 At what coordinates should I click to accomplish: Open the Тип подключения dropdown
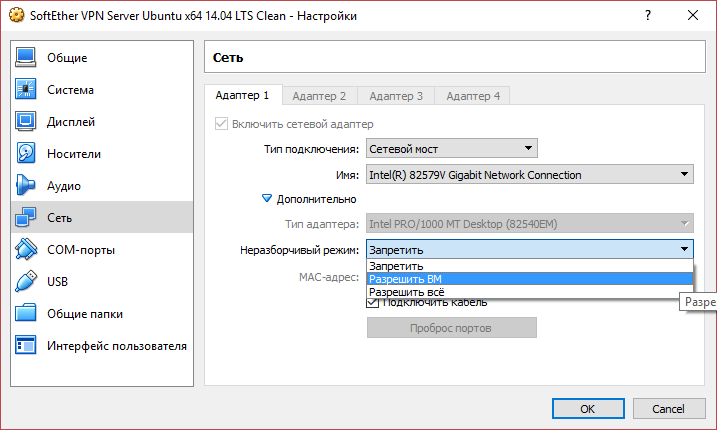(451, 149)
